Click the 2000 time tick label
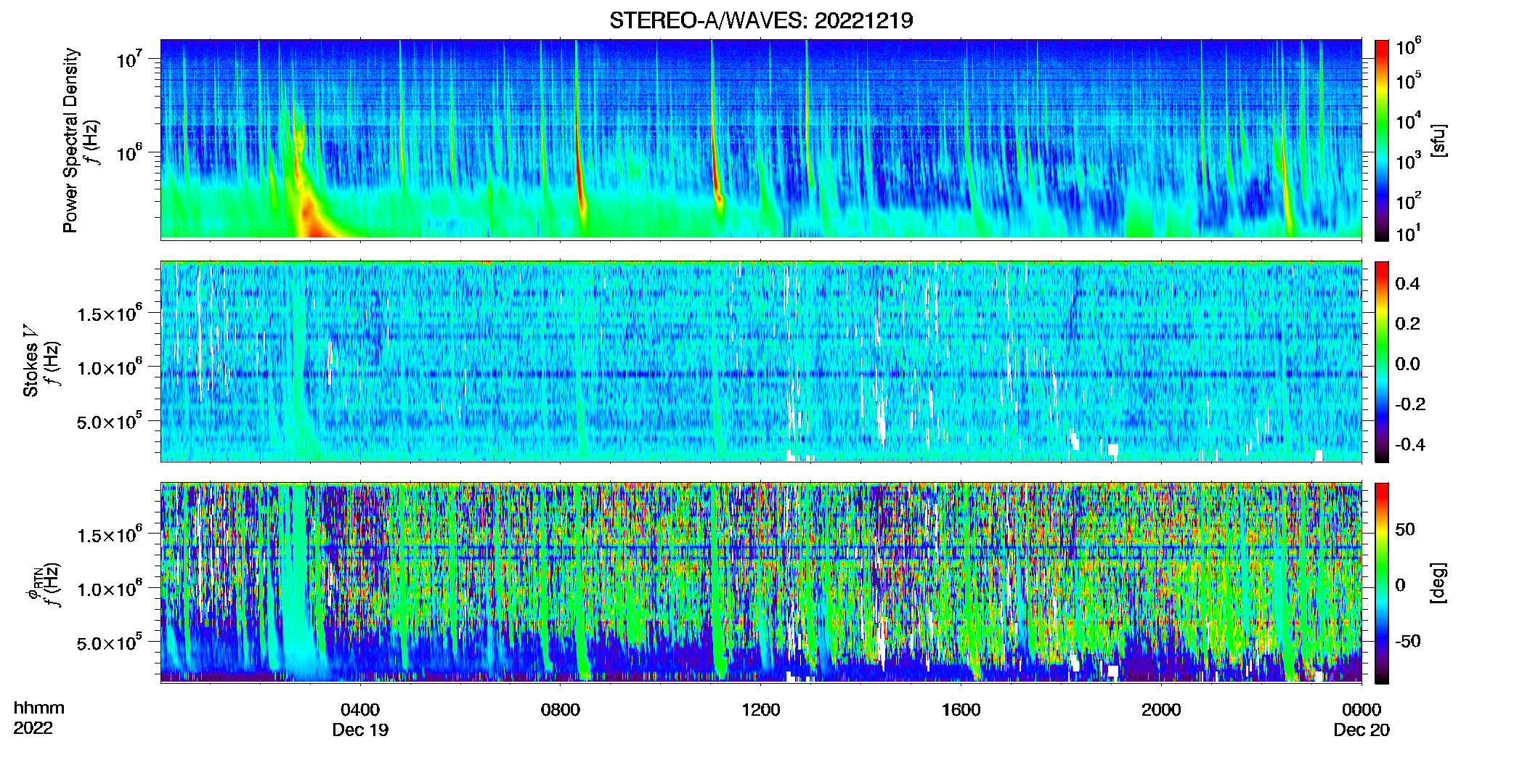This screenshot has height=784, width=1522. point(1161,709)
